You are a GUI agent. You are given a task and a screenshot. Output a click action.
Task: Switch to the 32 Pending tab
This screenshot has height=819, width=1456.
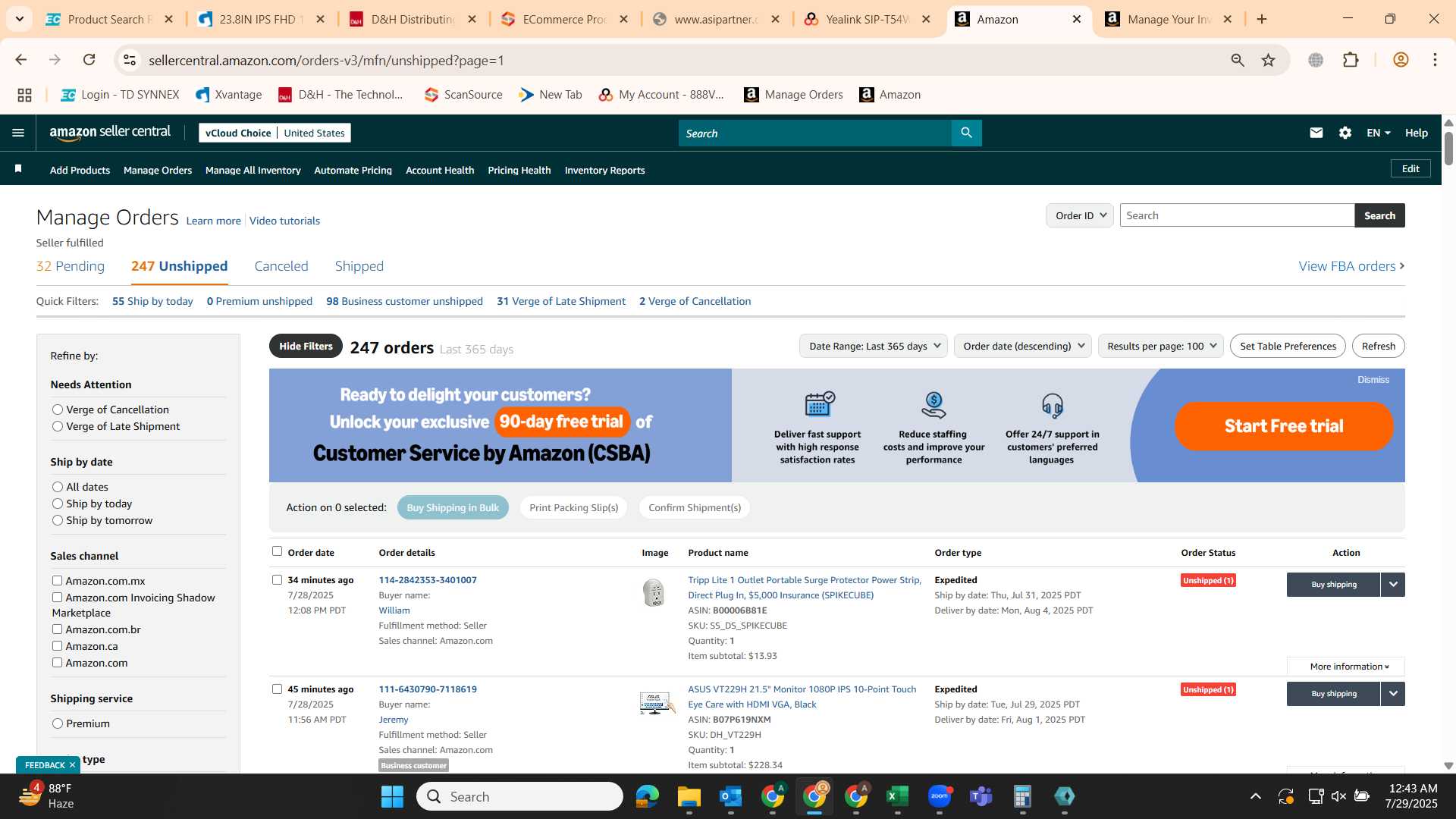click(71, 266)
